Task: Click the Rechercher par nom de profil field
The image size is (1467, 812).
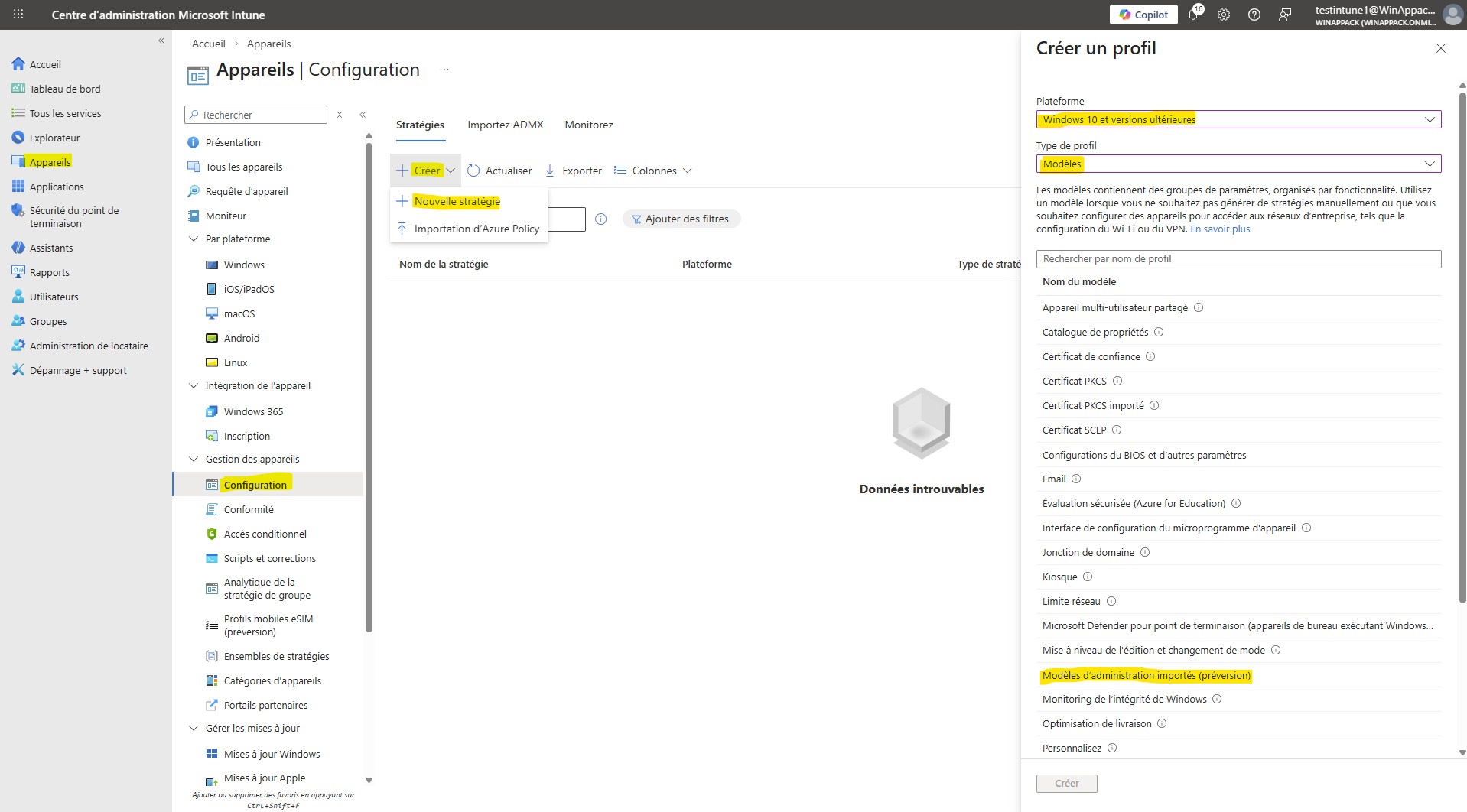Action: point(1238,258)
